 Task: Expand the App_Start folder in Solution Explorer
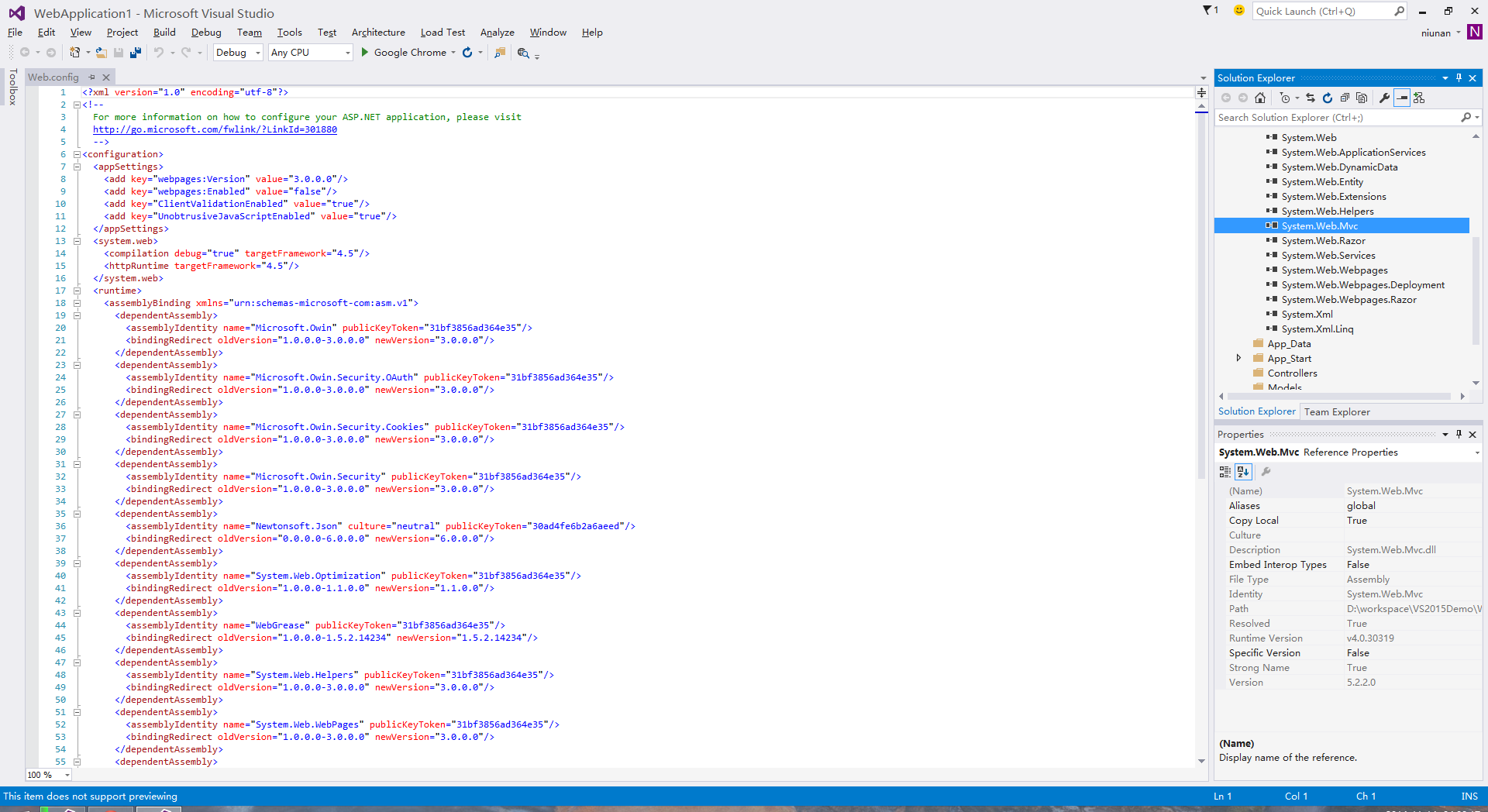(x=1238, y=358)
